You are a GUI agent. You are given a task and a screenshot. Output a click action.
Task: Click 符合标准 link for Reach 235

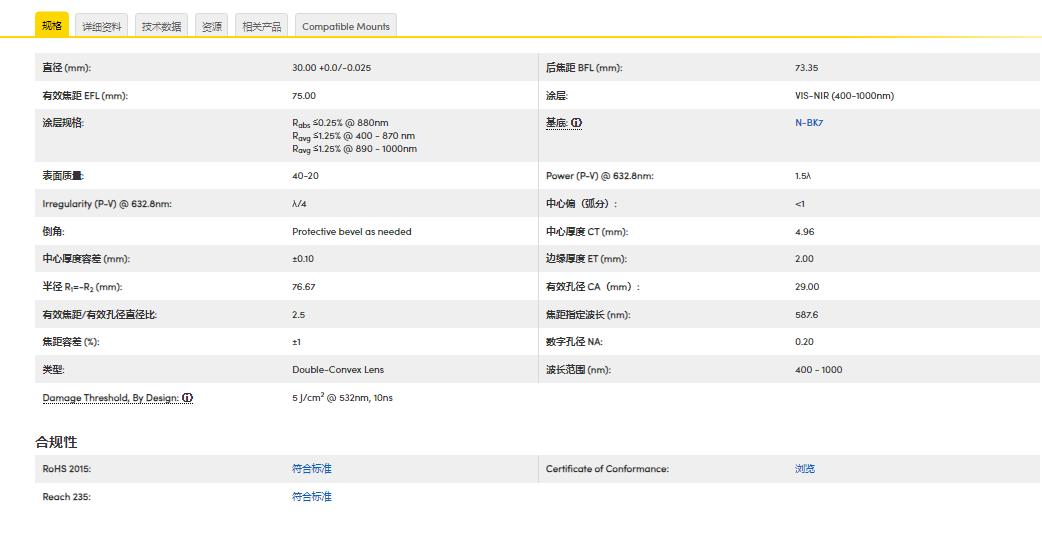click(x=312, y=497)
